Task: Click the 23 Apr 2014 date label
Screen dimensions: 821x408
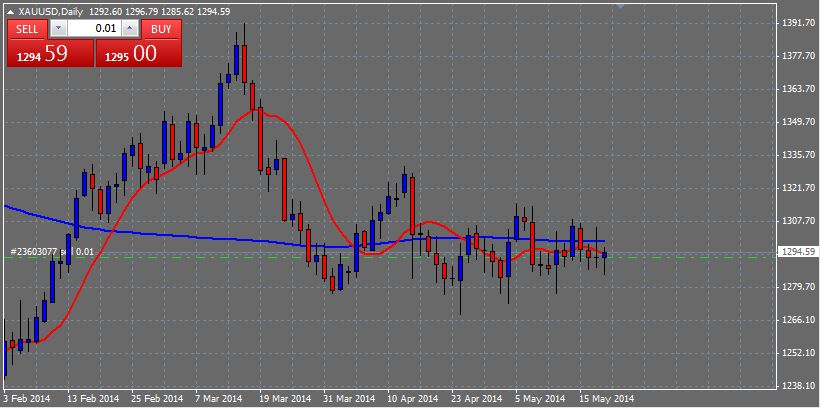Action: (x=476, y=399)
